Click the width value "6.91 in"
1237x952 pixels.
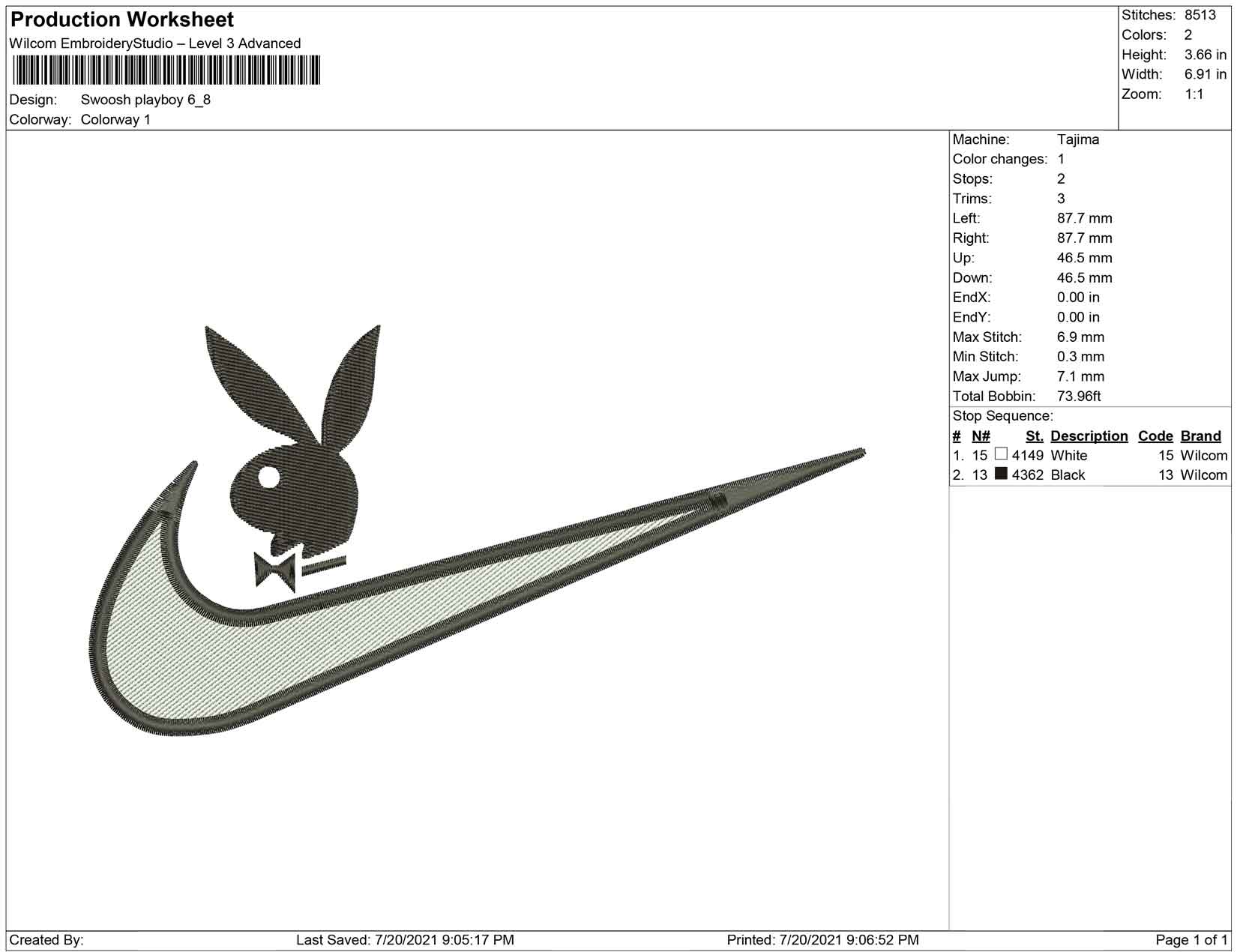pos(1206,74)
